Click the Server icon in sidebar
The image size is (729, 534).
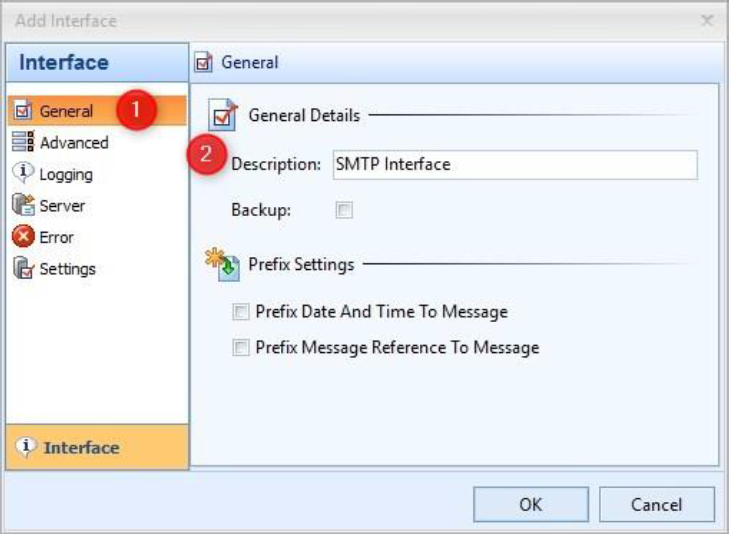click(x=24, y=206)
